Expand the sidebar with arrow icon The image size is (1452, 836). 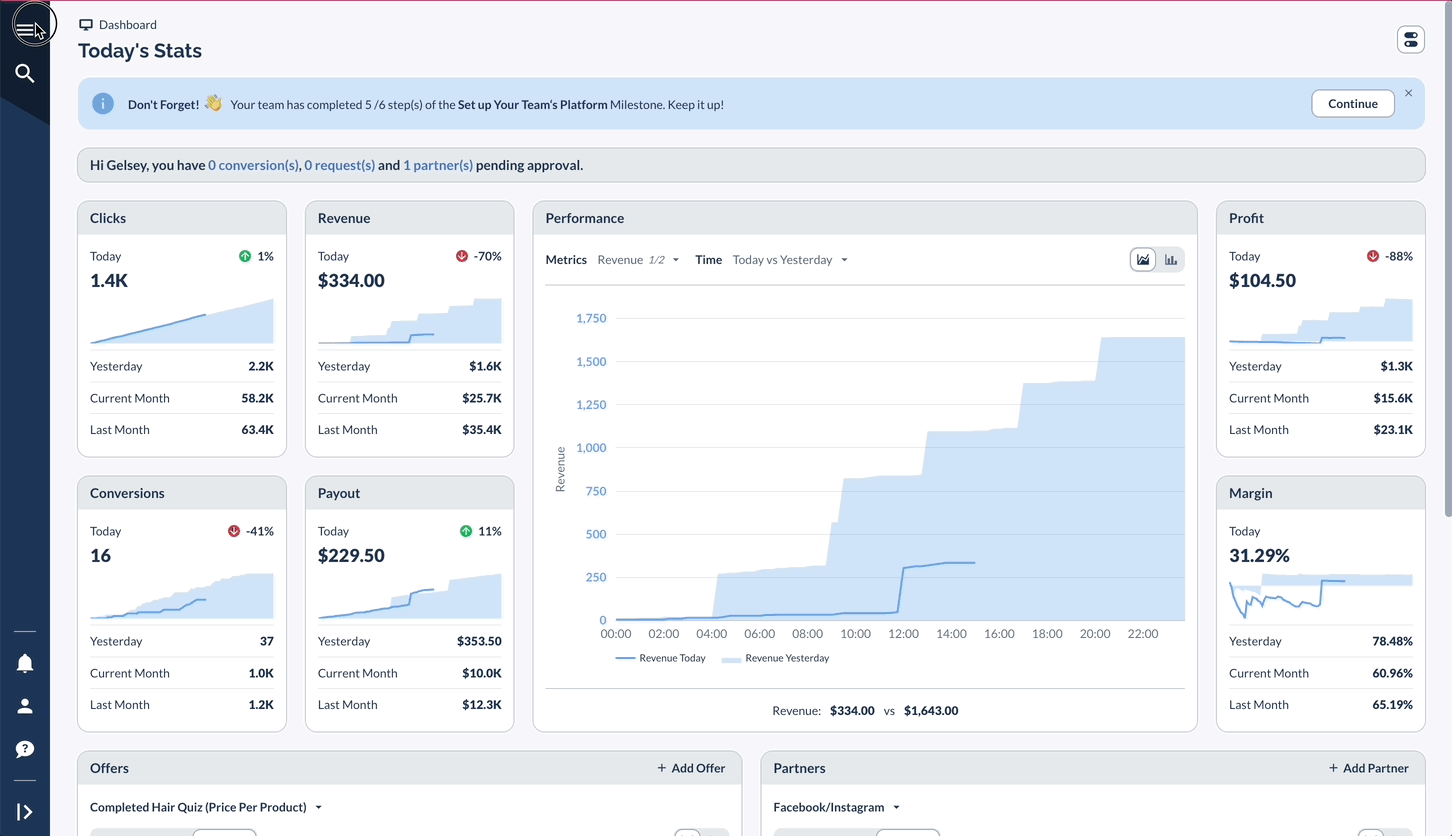(x=25, y=812)
